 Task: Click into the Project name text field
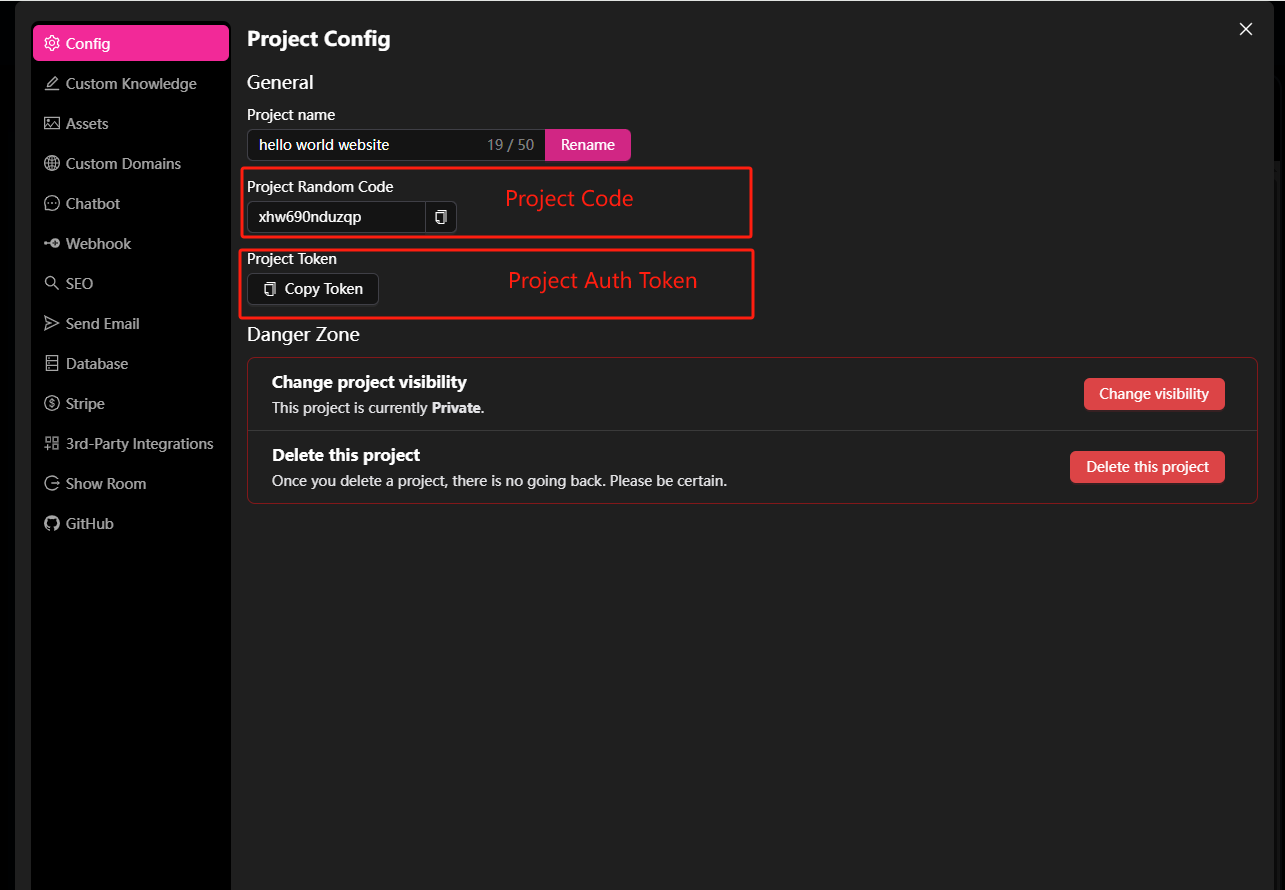pos(365,145)
